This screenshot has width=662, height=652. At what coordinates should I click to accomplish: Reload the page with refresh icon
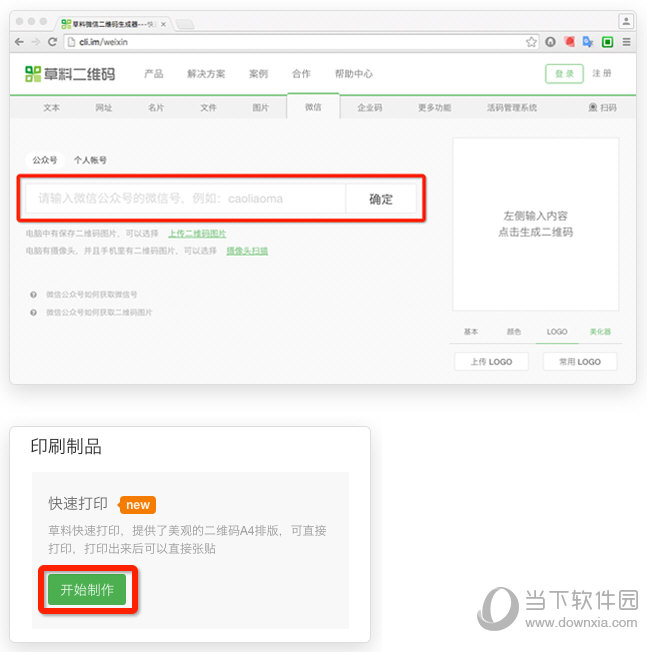[52, 42]
